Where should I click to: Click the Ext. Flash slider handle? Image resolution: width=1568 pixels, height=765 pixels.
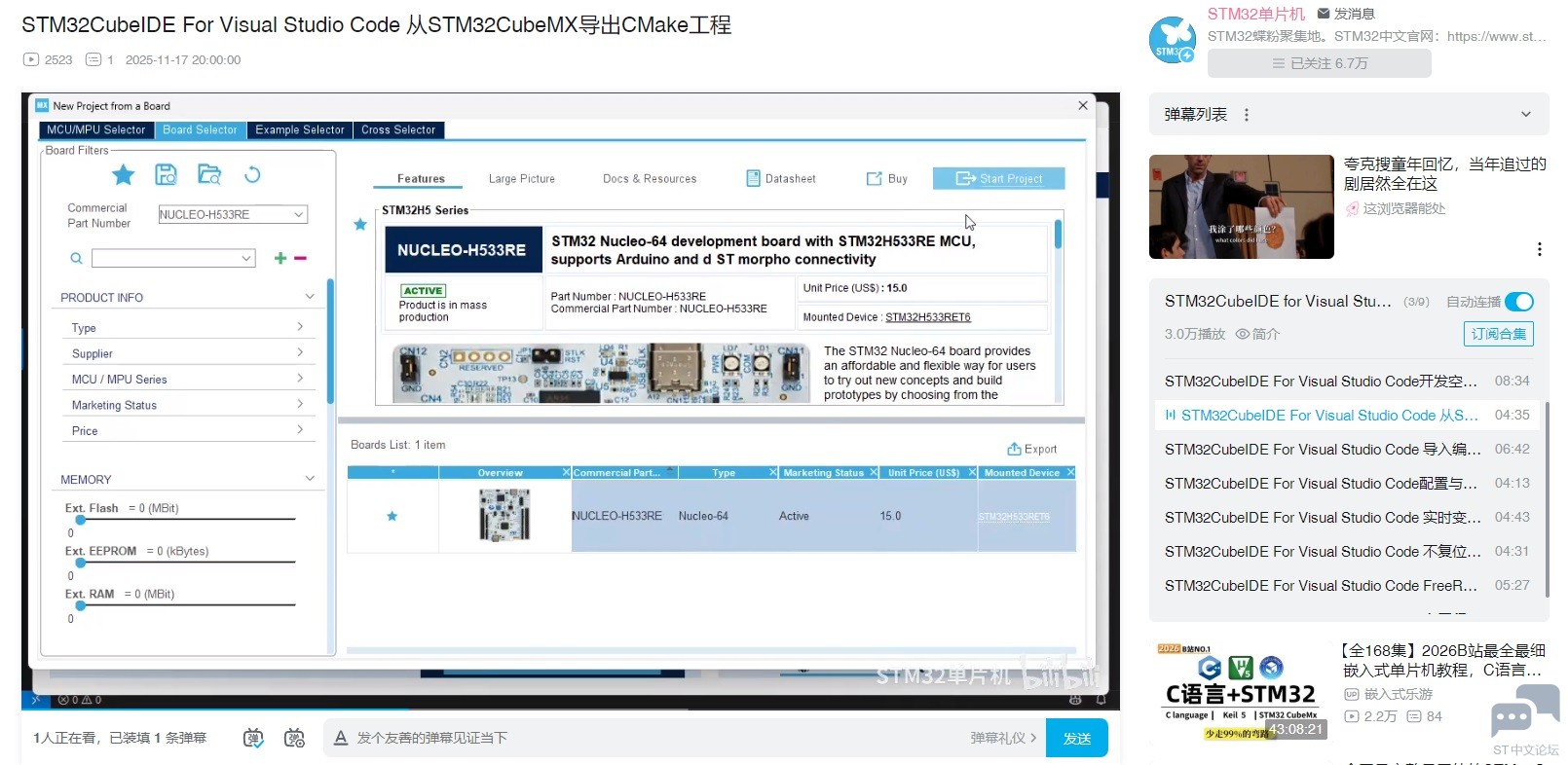(81, 520)
